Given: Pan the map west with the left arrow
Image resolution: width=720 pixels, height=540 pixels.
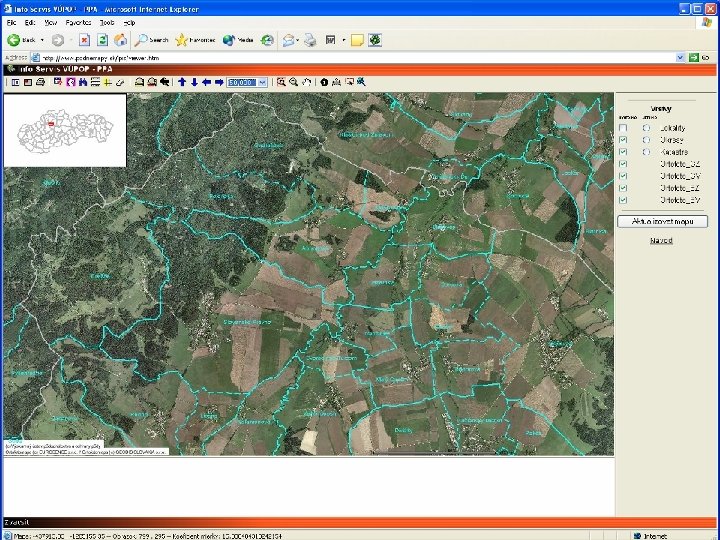Looking at the screenshot, I should (x=207, y=82).
